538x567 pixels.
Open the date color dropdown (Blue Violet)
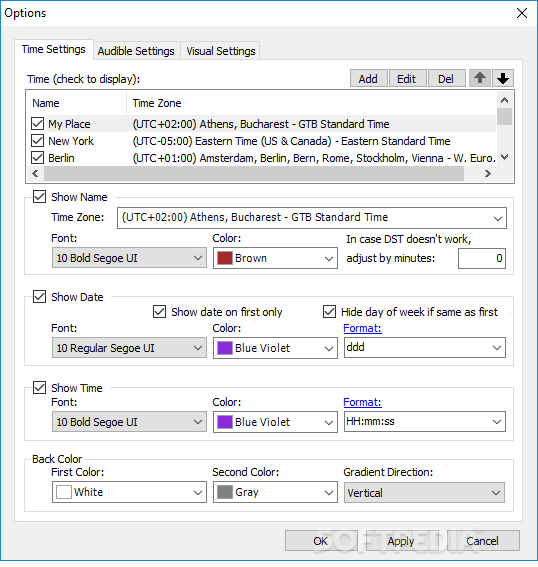tap(275, 348)
